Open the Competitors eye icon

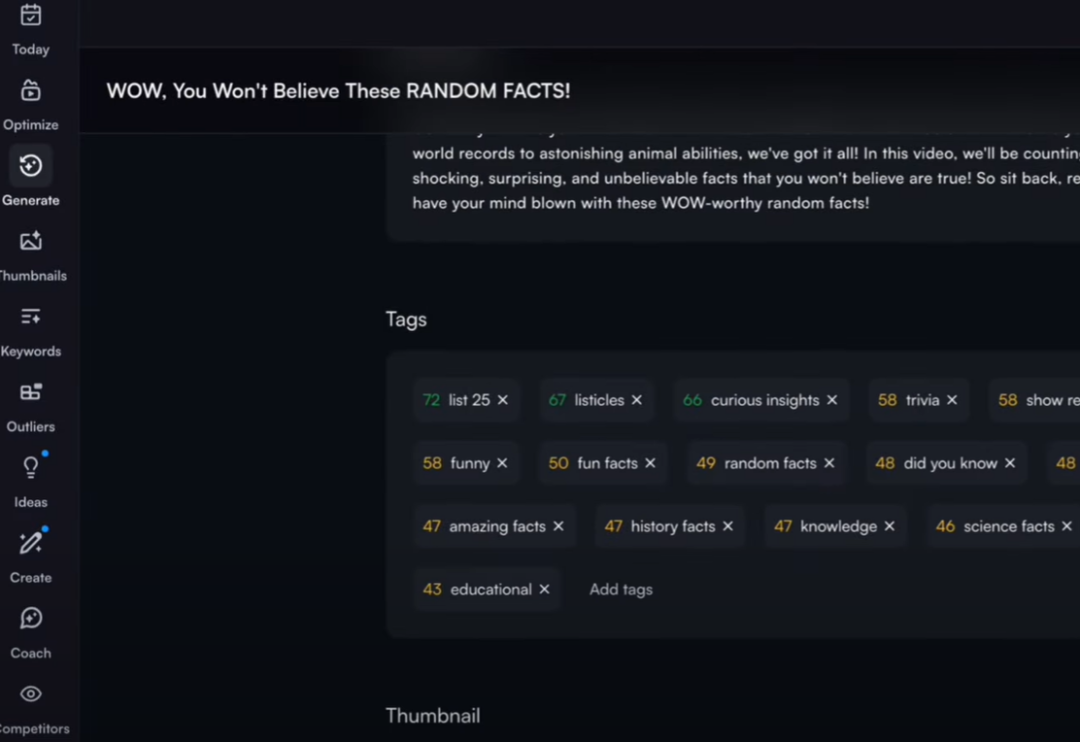click(x=31, y=694)
